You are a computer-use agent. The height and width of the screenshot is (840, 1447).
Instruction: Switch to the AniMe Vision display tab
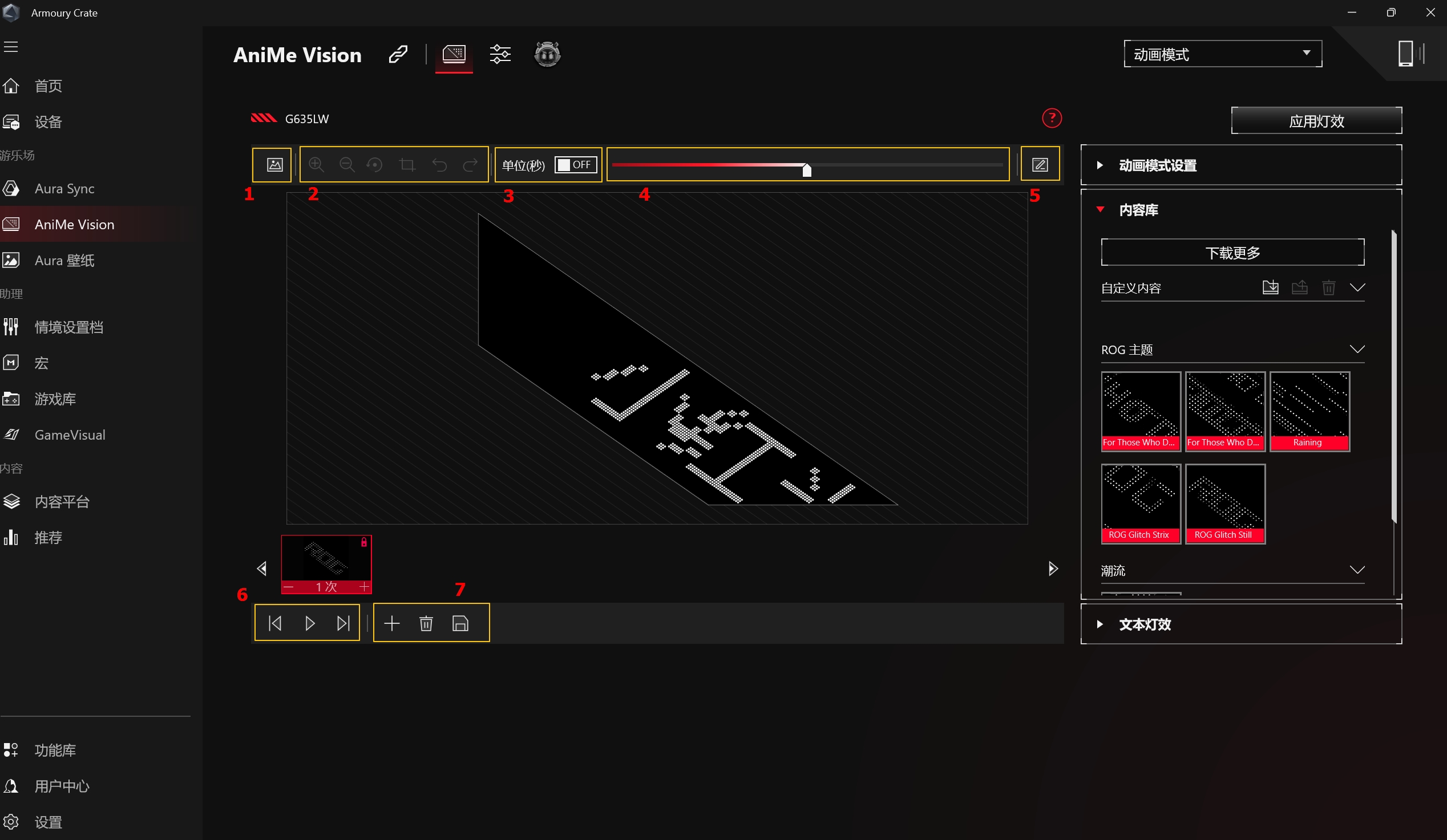pyautogui.click(x=454, y=55)
